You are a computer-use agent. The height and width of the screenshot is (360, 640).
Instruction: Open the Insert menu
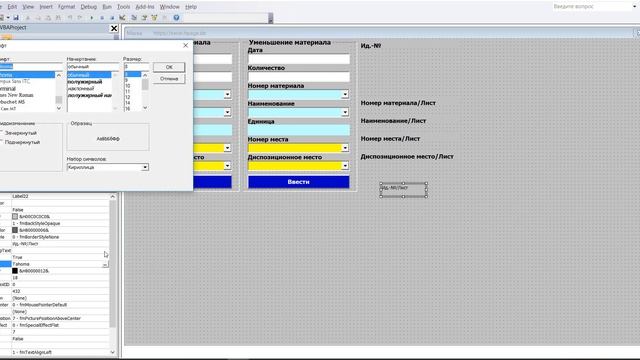pos(46,7)
